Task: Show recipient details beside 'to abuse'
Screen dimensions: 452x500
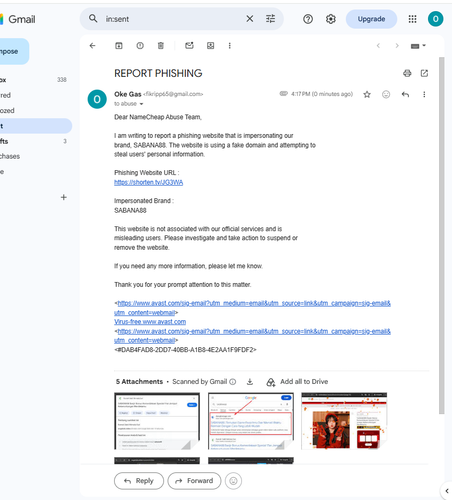Action: [141, 104]
